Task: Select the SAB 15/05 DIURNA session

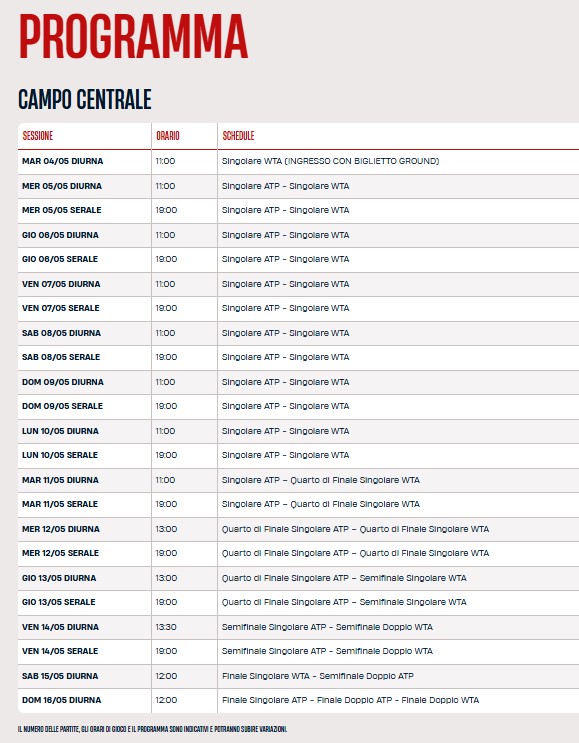Action: click(60, 676)
